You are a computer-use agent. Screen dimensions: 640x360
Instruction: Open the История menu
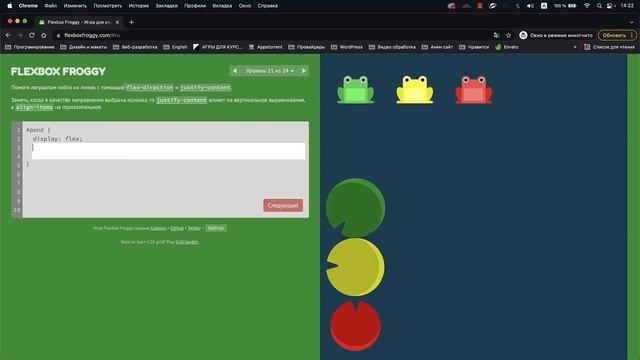[x=139, y=6]
